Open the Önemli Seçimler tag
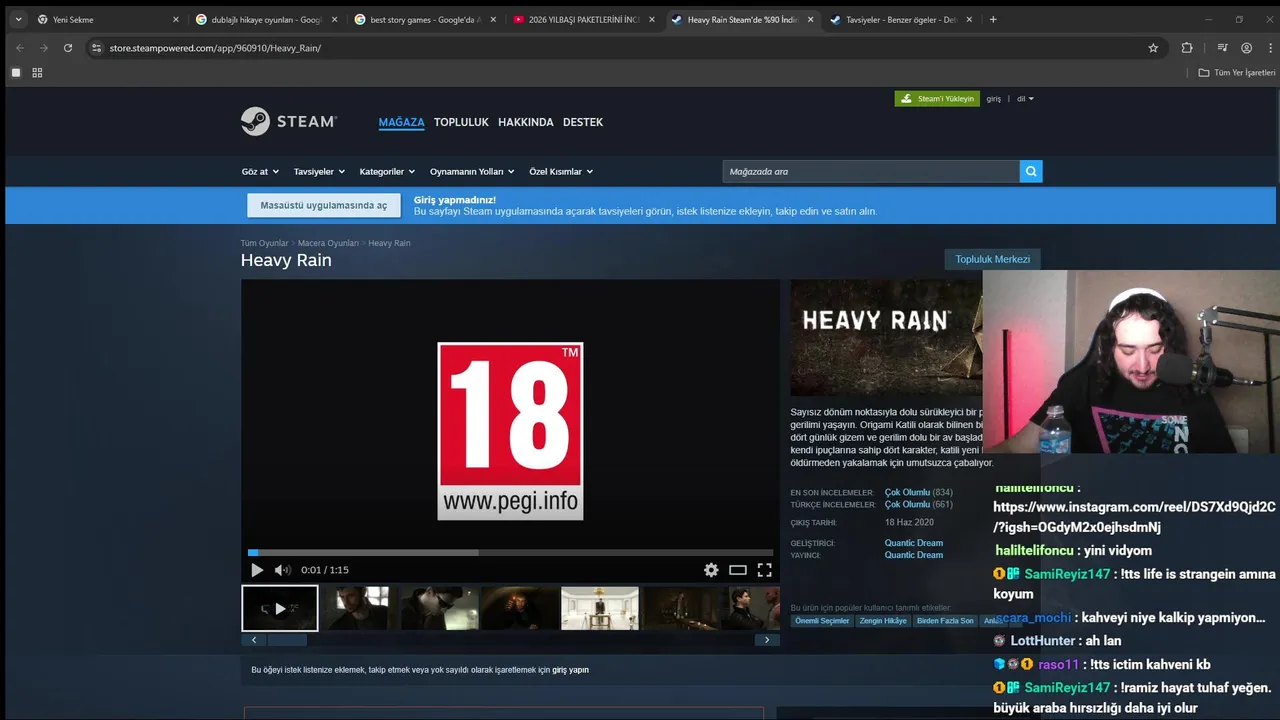Viewport: 1280px width, 720px height. pyautogui.click(x=822, y=621)
